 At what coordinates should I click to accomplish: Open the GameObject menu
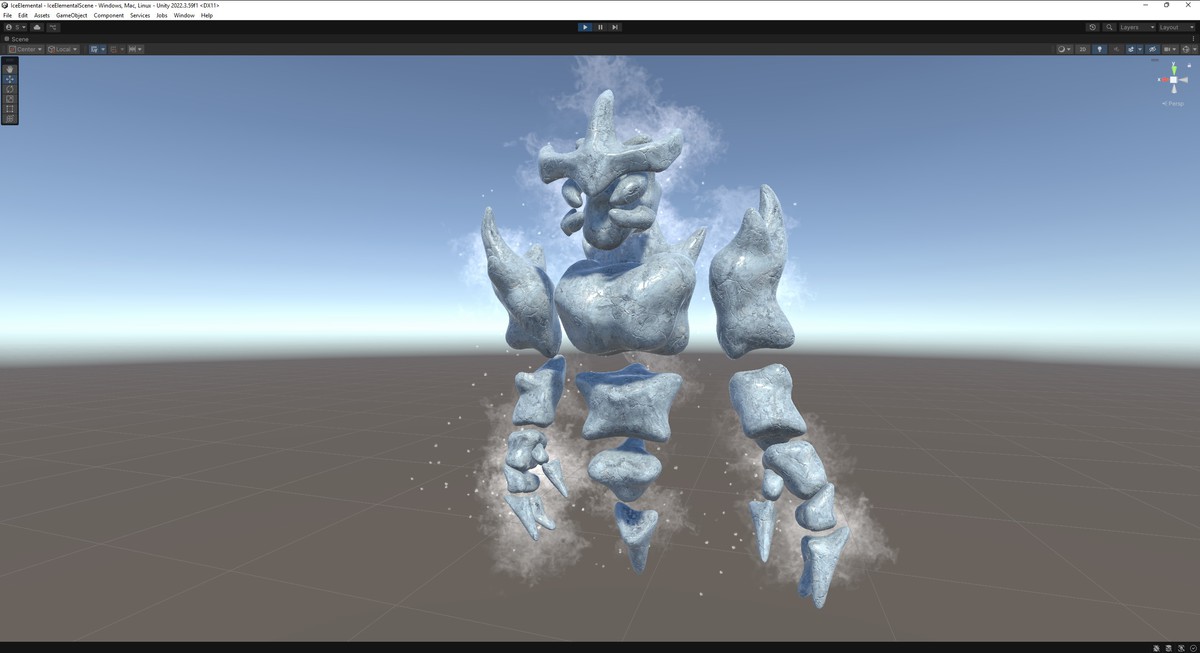[71, 15]
